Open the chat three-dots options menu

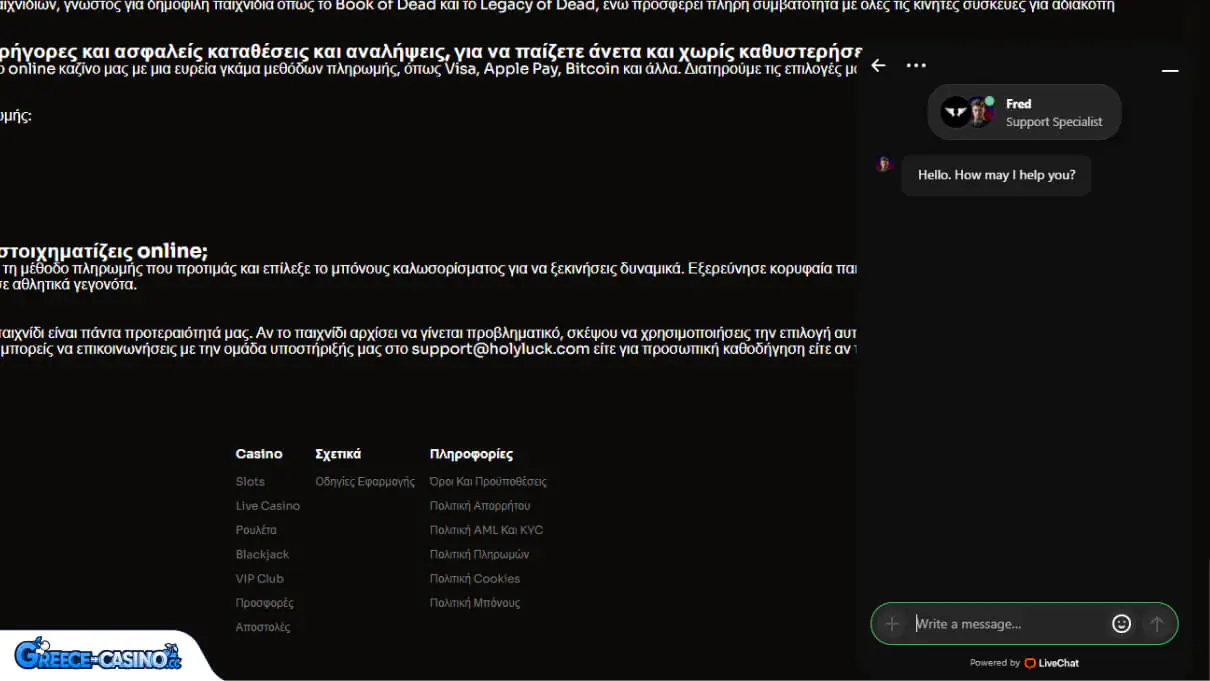click(x=916, y=65)
